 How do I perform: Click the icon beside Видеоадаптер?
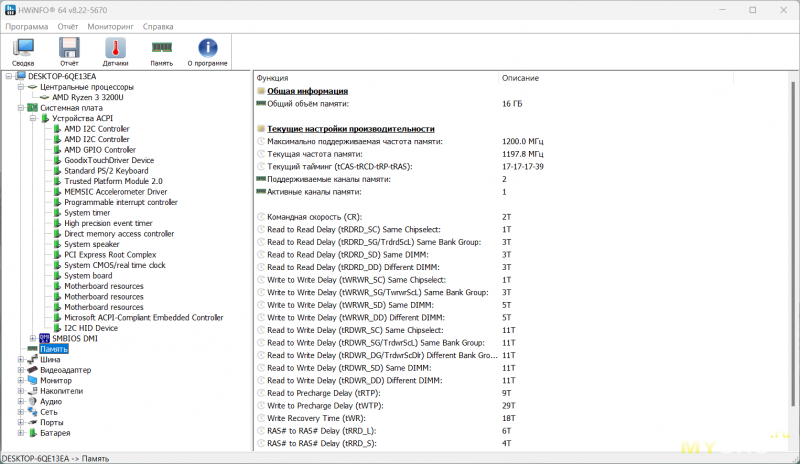tap(33, 370)
